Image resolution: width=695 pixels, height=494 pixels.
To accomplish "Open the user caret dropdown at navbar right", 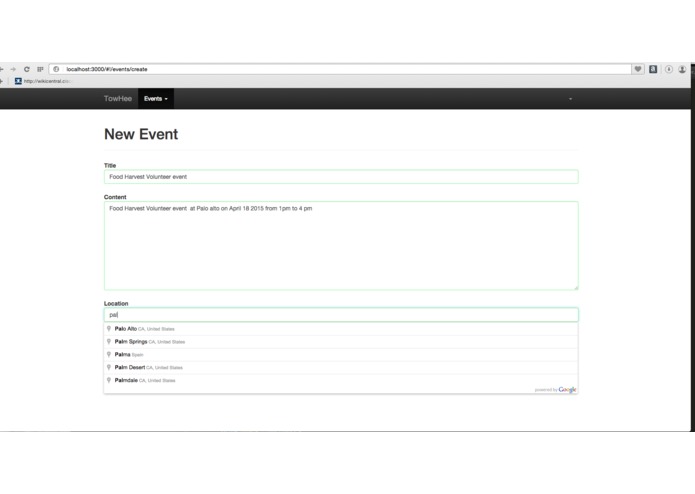I will 570,99.
